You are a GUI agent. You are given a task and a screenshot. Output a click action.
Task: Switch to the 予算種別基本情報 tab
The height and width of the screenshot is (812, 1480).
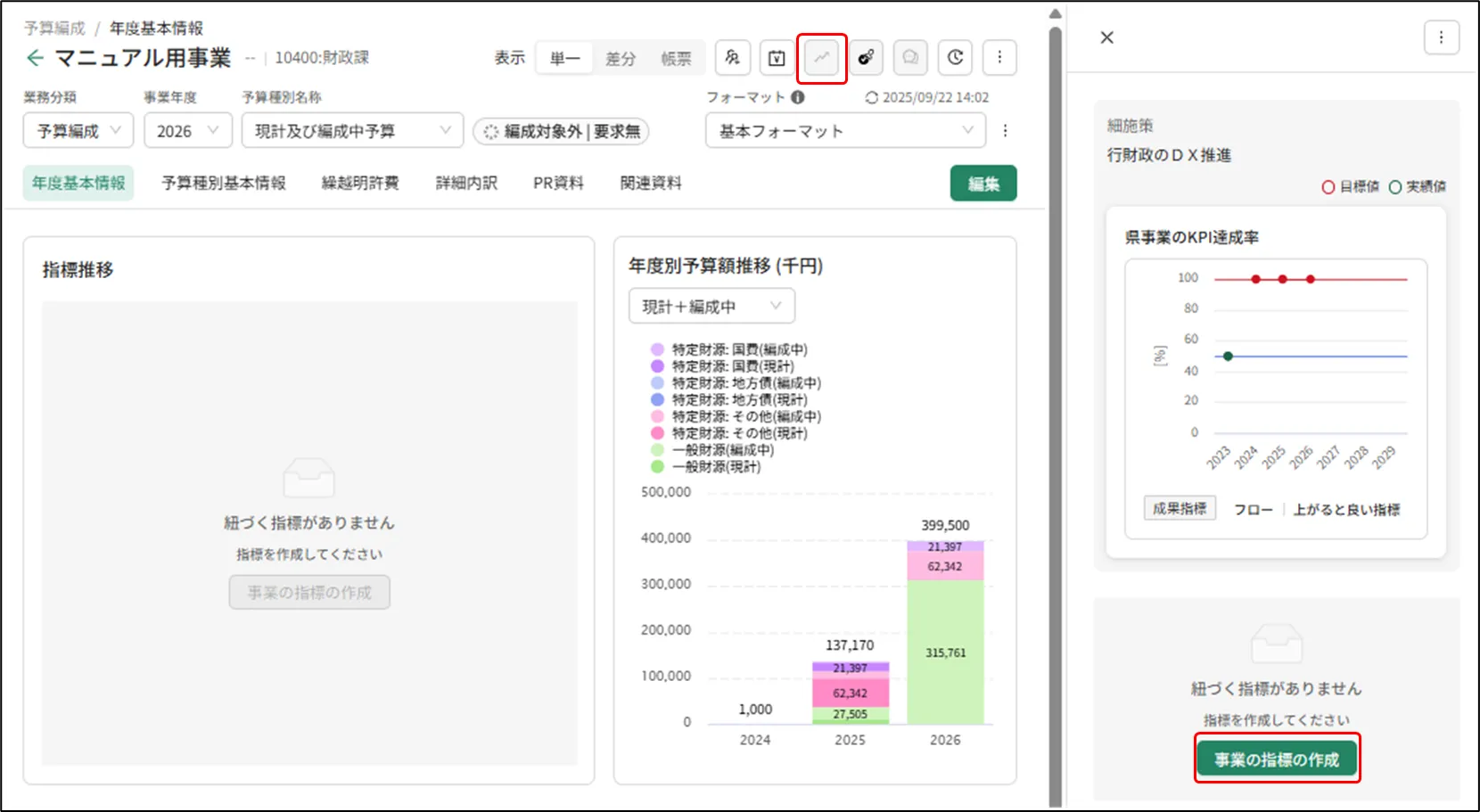(x=224, y=183)
